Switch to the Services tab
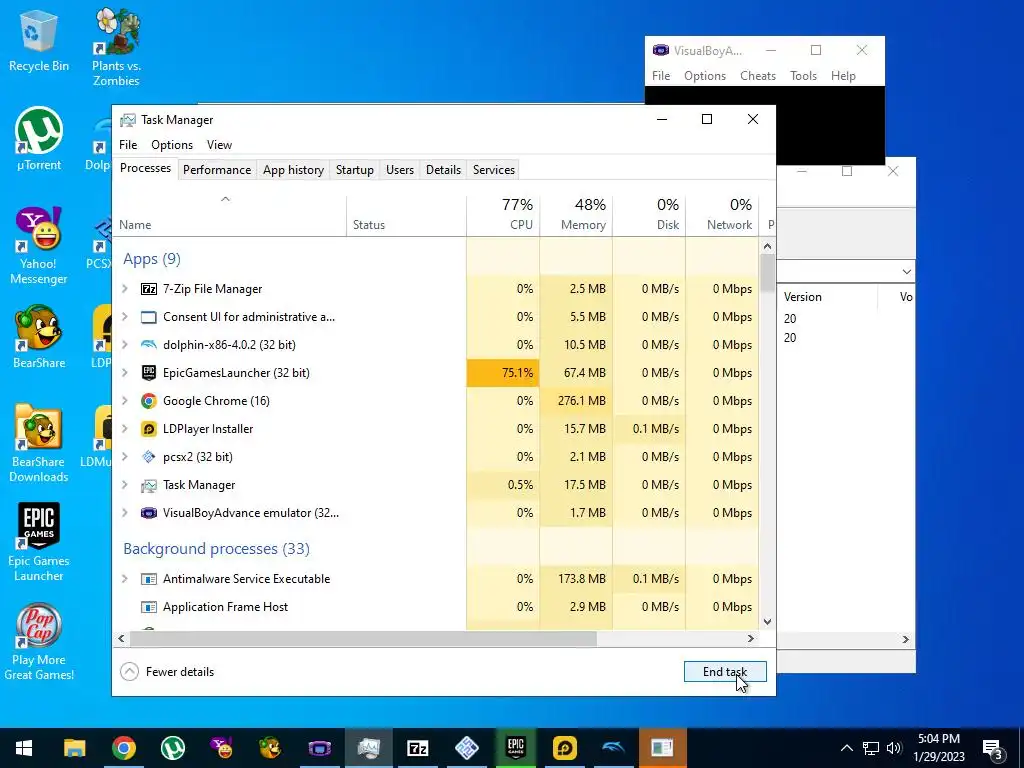Image resolution: width=1024 pixels, height=768 pixels. (x=494, y=170)
